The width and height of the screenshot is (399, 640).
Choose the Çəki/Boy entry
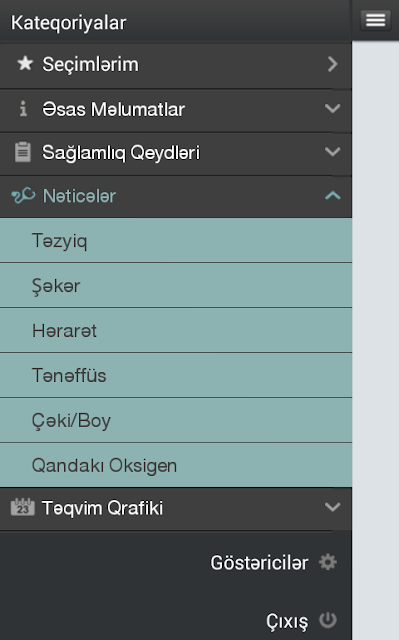coord(176,420)
